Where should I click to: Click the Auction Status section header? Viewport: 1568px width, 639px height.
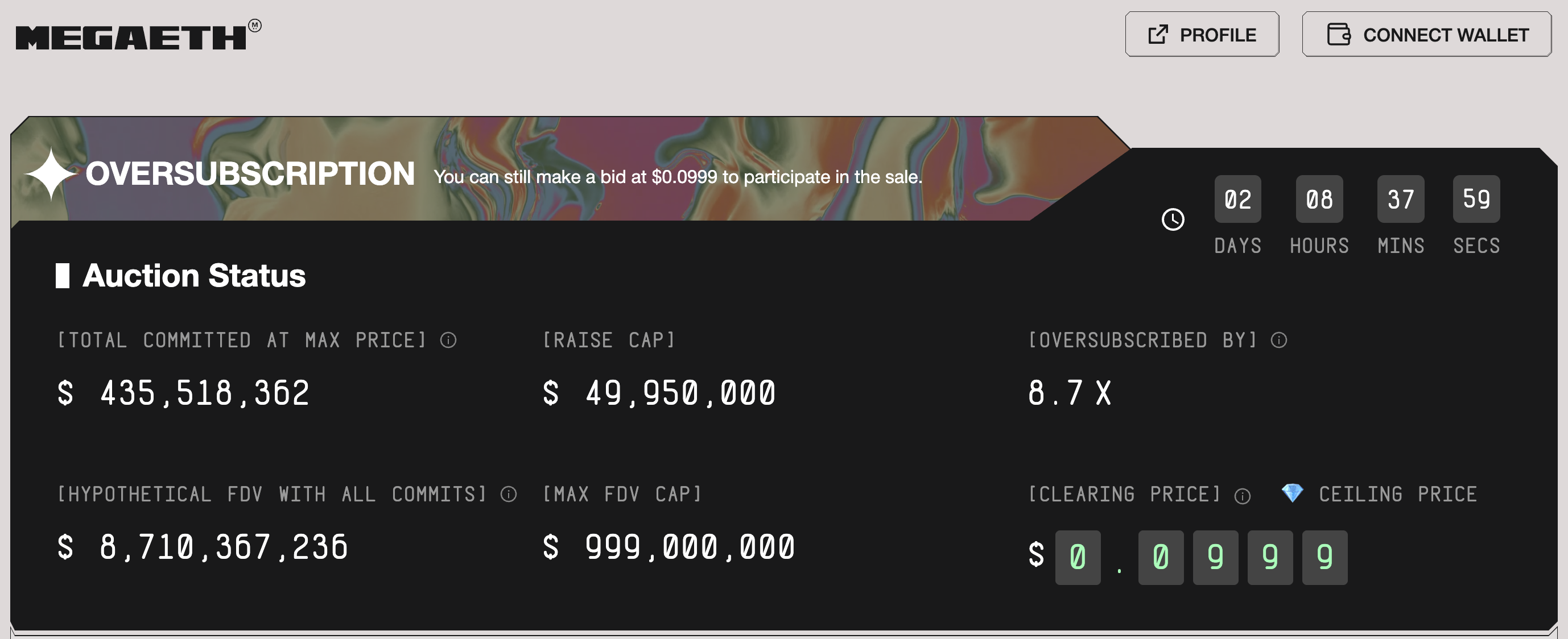point(180,276)
